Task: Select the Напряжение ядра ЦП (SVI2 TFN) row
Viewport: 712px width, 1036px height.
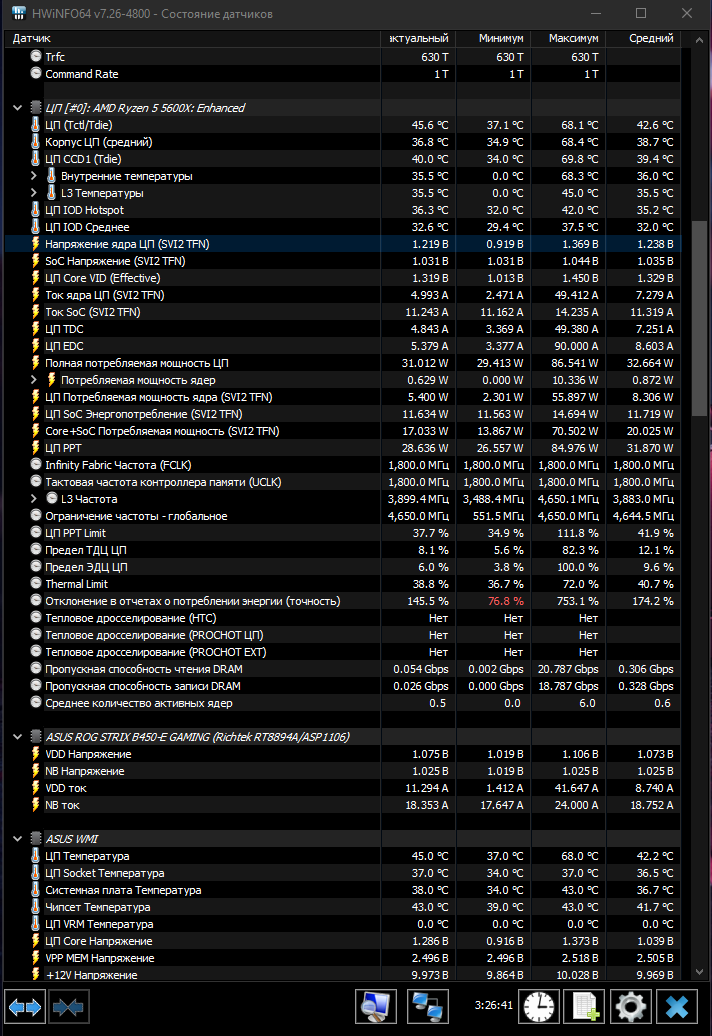Action: tap(343, 244)
